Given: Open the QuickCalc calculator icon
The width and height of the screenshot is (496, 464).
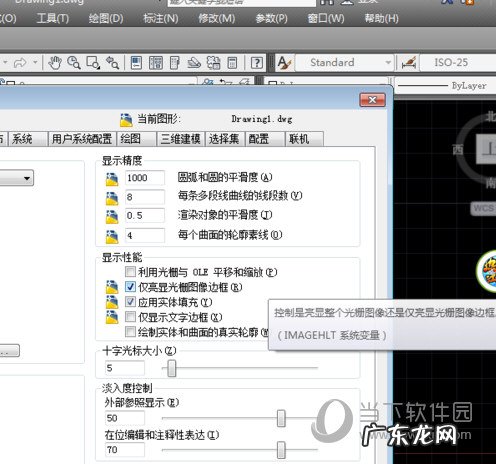Looking at the screenshot, I should [232, 63].
